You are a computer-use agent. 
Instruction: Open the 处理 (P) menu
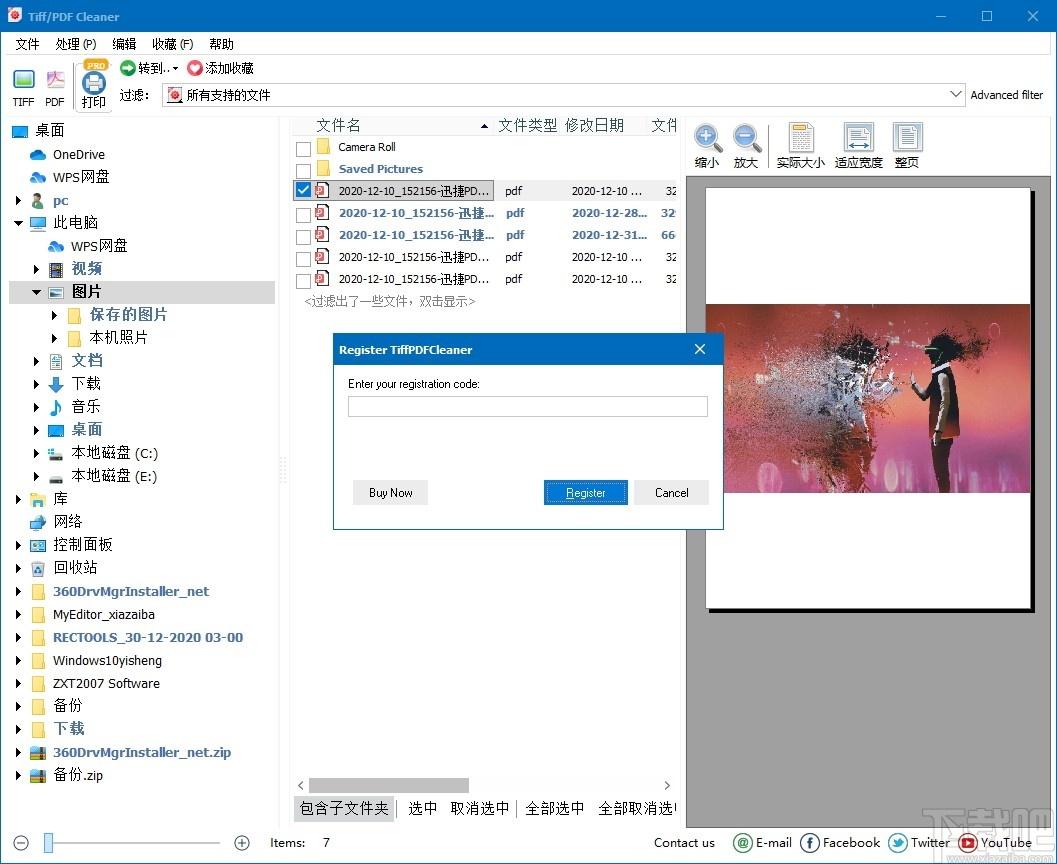click(76, 44)
